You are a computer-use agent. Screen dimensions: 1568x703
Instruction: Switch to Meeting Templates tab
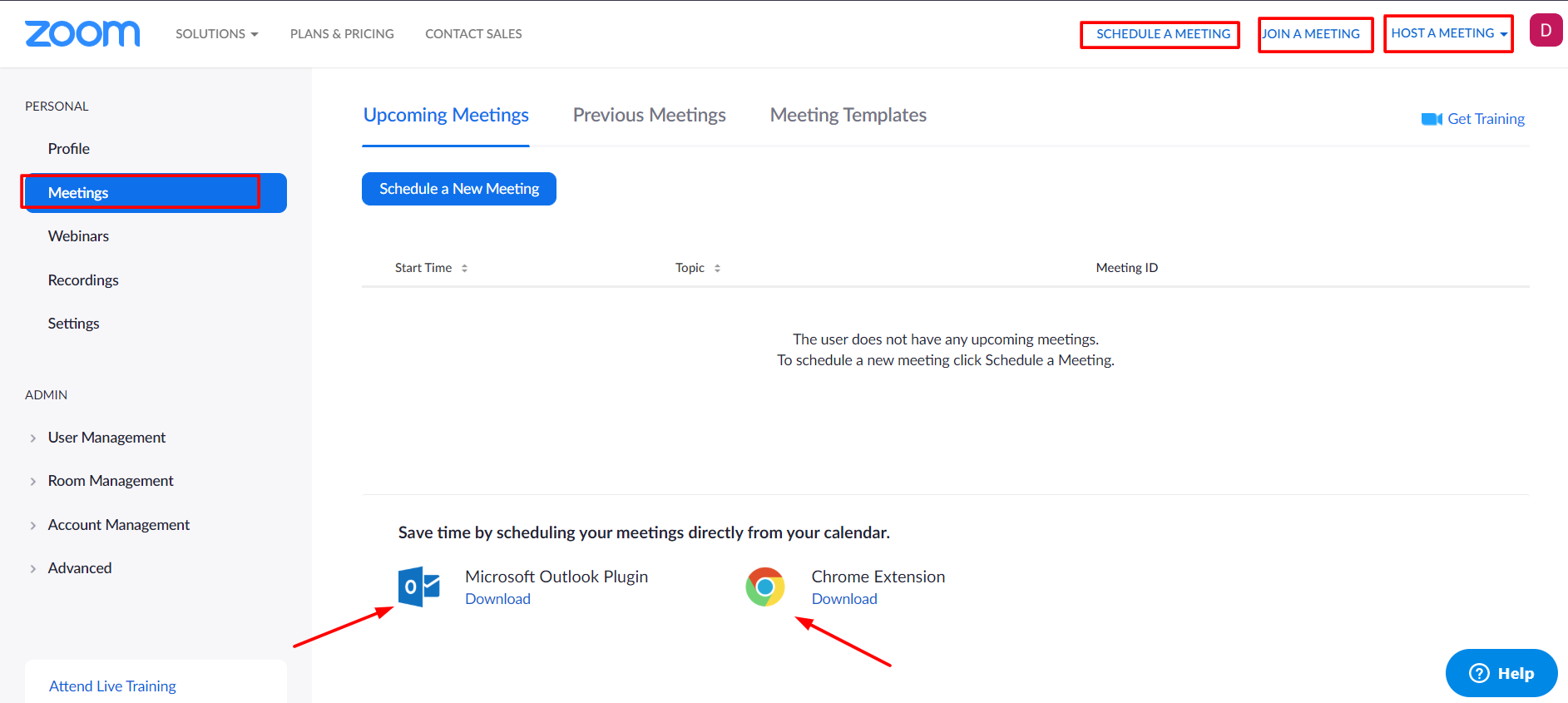(848, 115)
